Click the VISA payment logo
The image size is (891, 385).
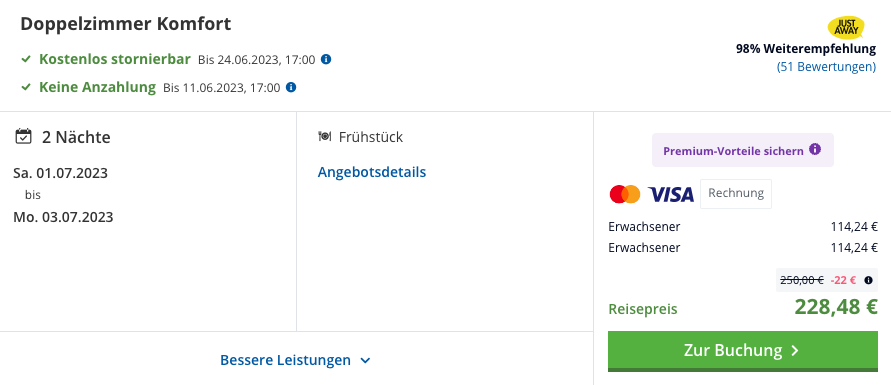671,194
